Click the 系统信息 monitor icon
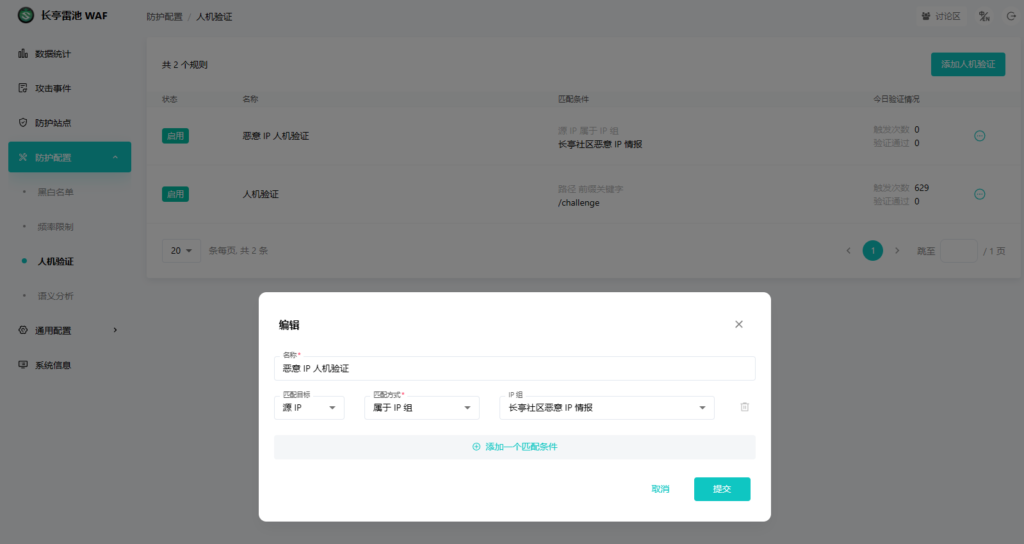The width and height of the screenshot is (1024, 544). 23,364
